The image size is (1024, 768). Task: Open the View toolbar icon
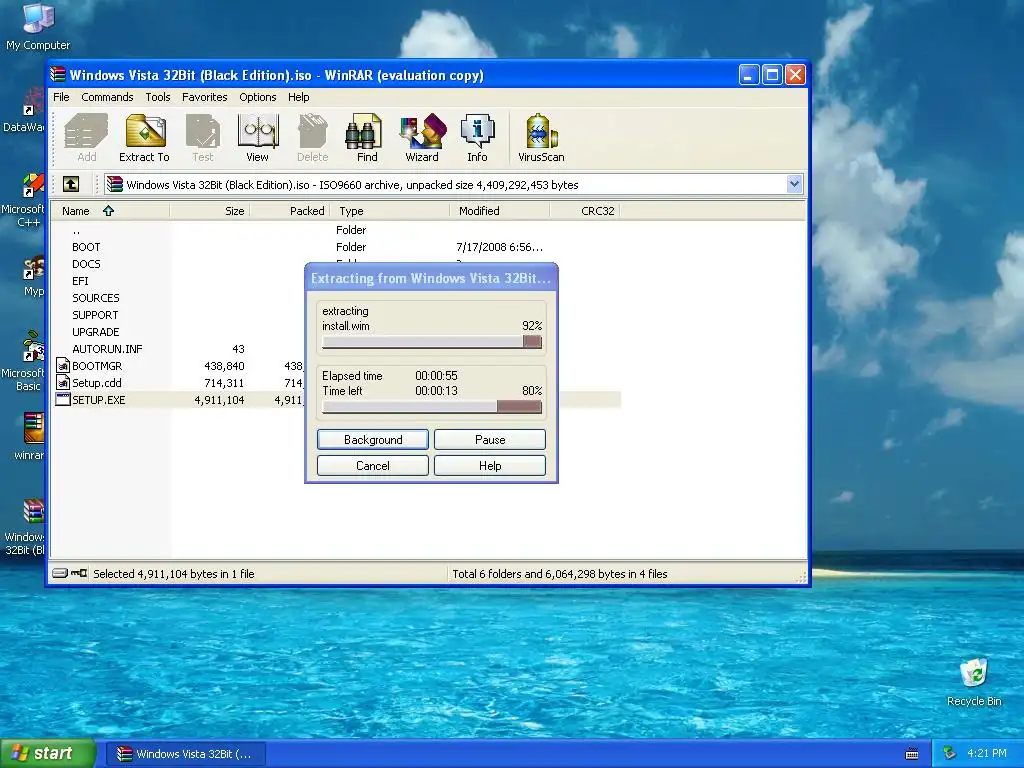[x=257, y=137]
